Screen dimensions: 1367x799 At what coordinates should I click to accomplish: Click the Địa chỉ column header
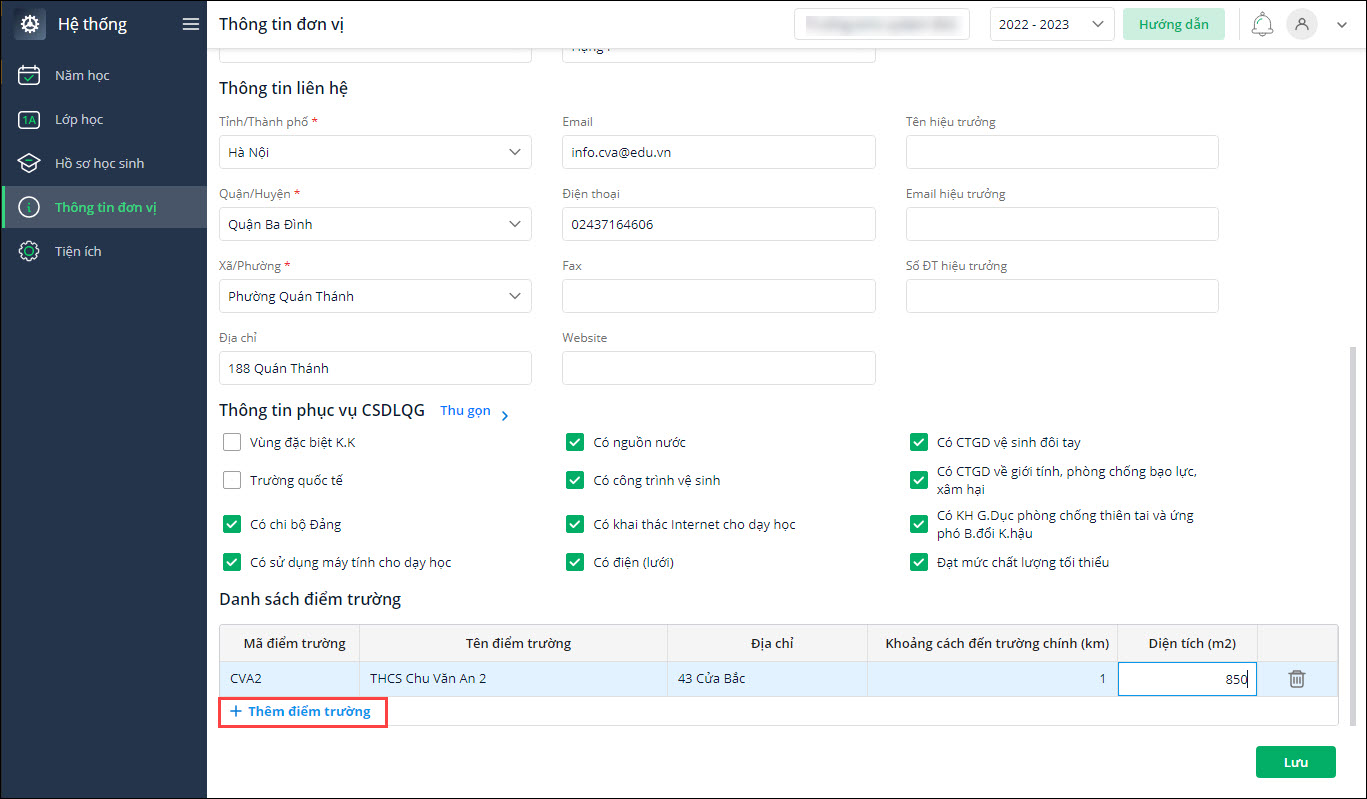point(768,643)
